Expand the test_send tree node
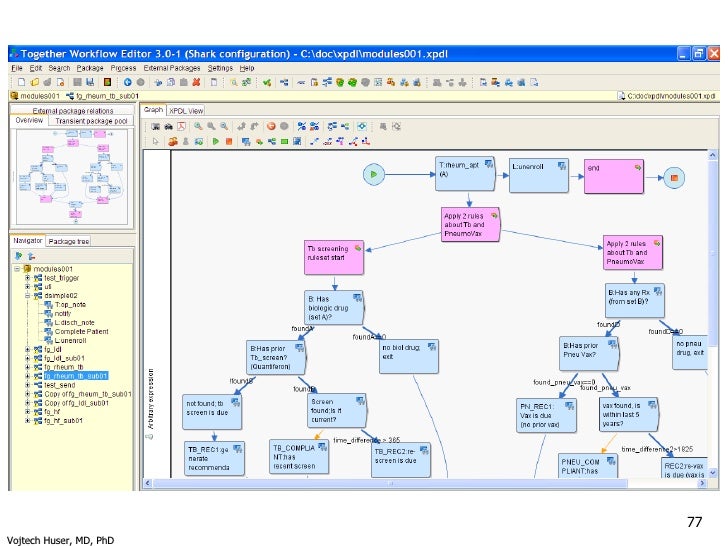This screenshot has height=546, width=728. 27,385
